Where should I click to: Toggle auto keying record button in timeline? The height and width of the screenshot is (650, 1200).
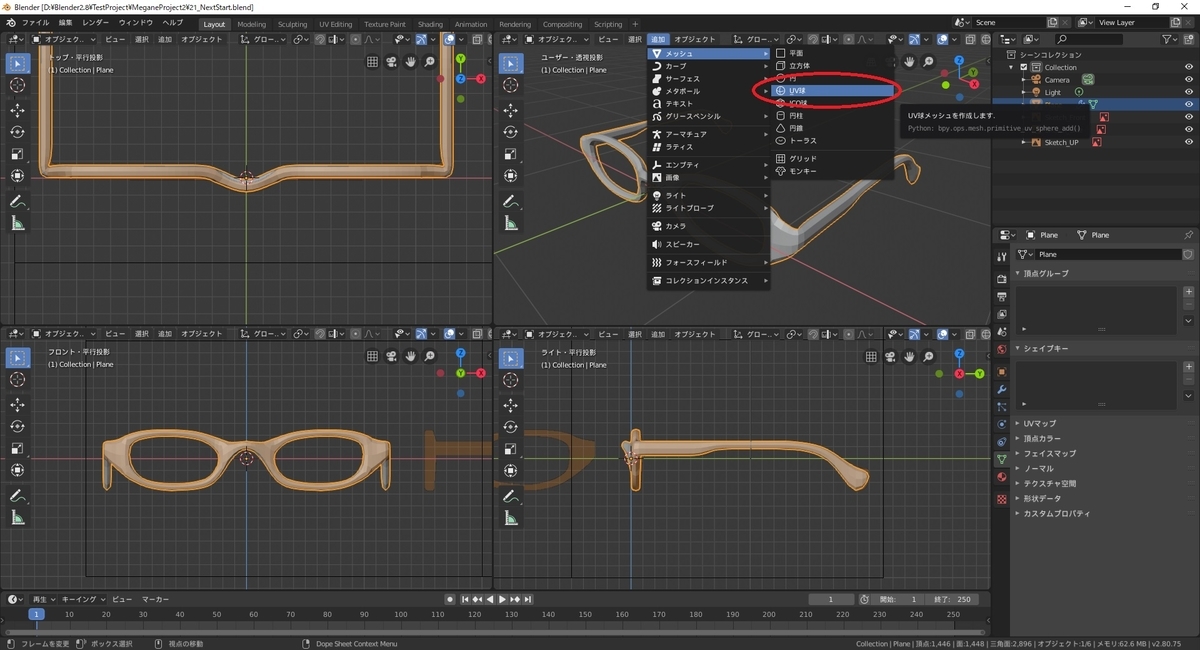point(451,599)
